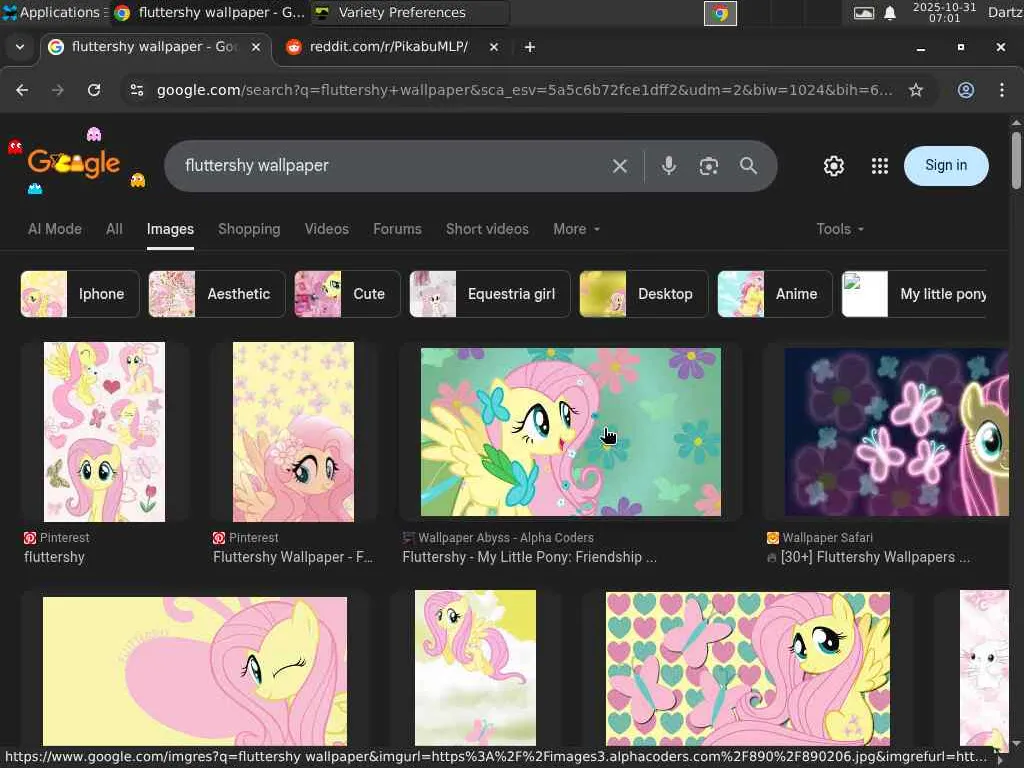This screenshot has height=768, width=1024.
Task: Clear the search box with the X
Action: coord(620,166)
